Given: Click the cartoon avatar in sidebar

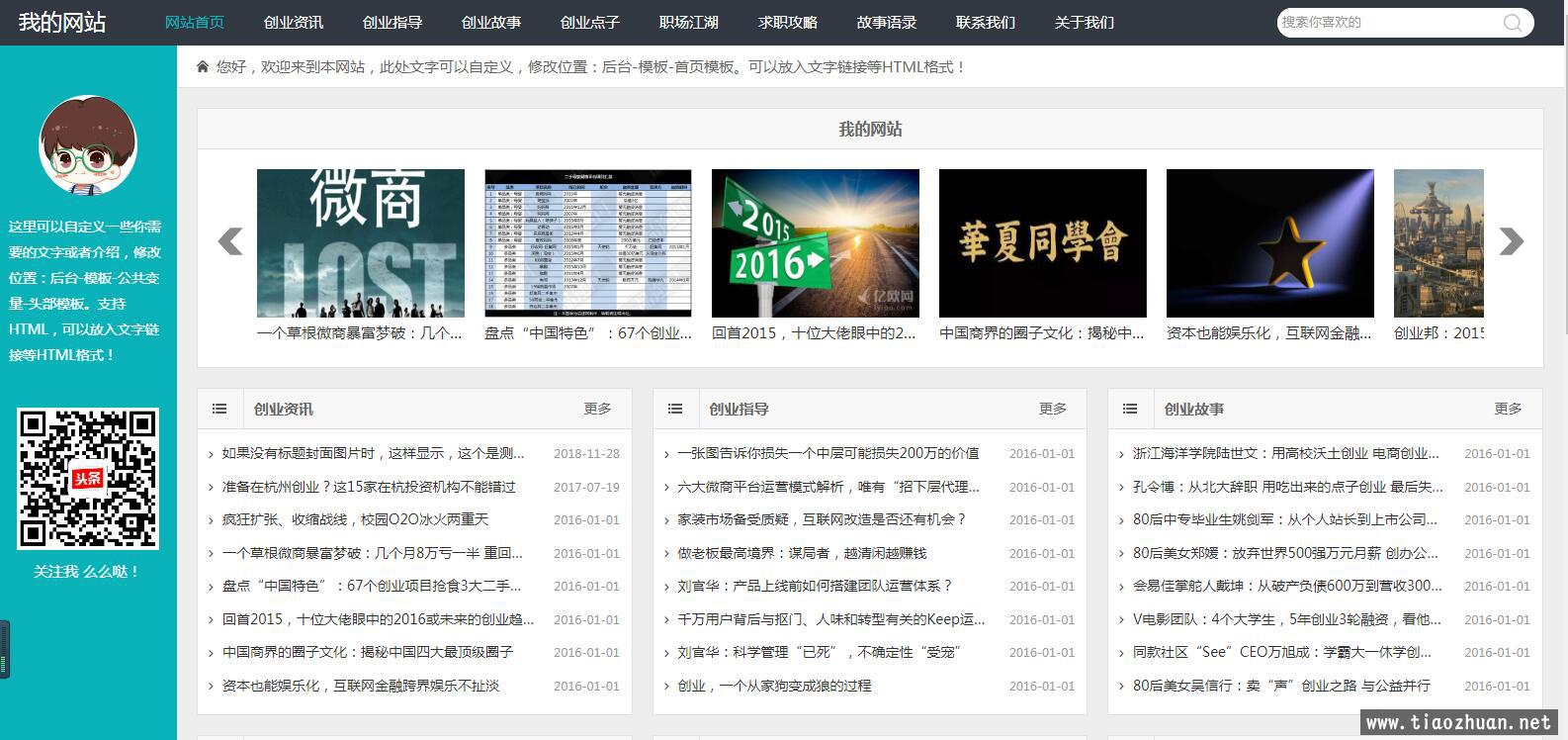Looking at the screenshot, I should click(88, 145).
